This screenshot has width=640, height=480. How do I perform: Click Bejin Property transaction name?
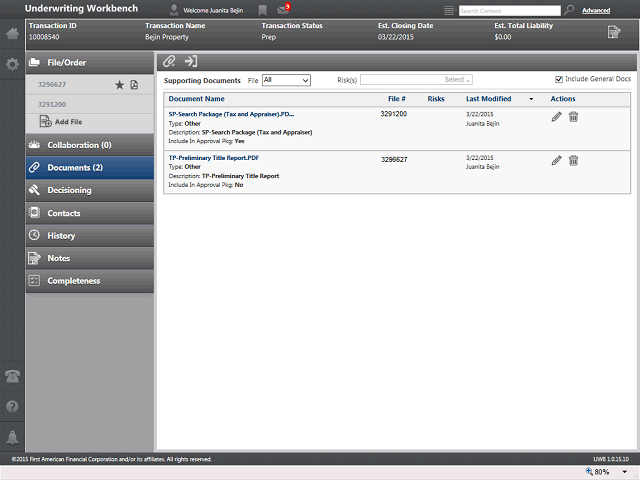pyautogui.click(x=167, y=37)
